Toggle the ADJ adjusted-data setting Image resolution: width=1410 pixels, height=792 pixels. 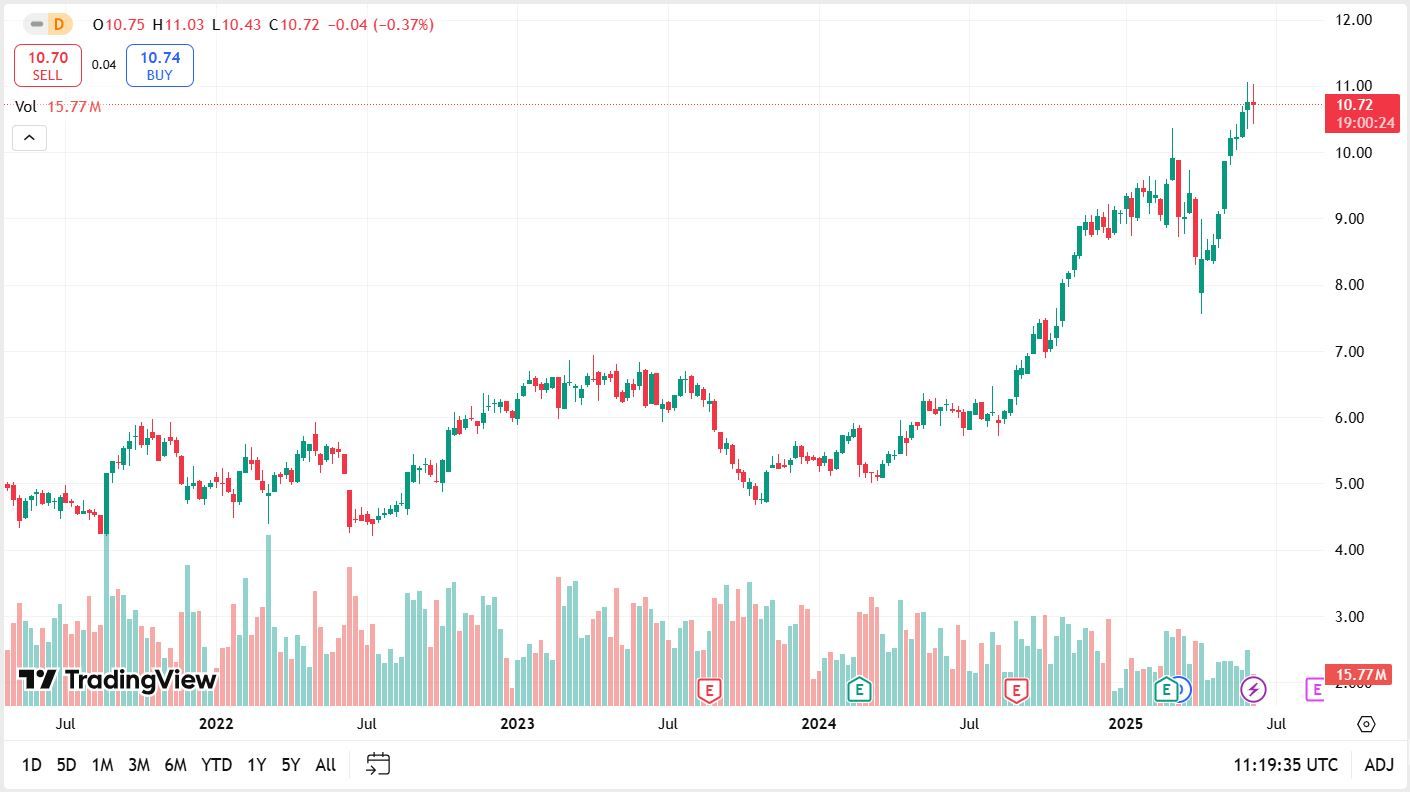tap(1378, 764)
